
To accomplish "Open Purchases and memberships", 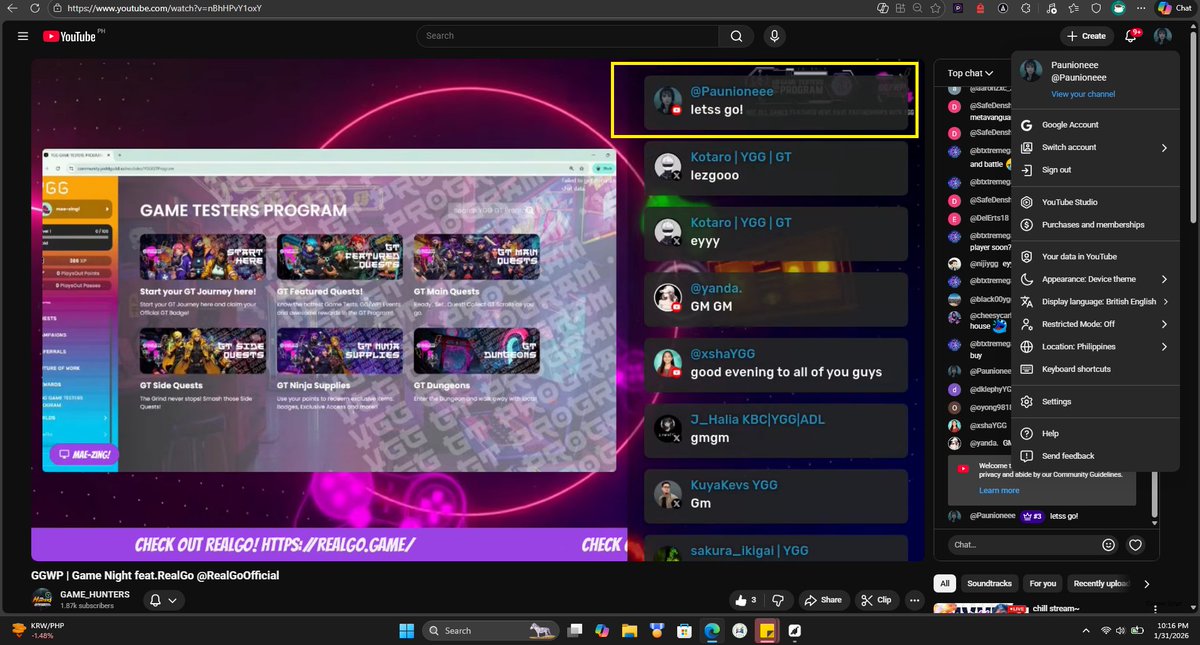I will [x=1093, y=225].
